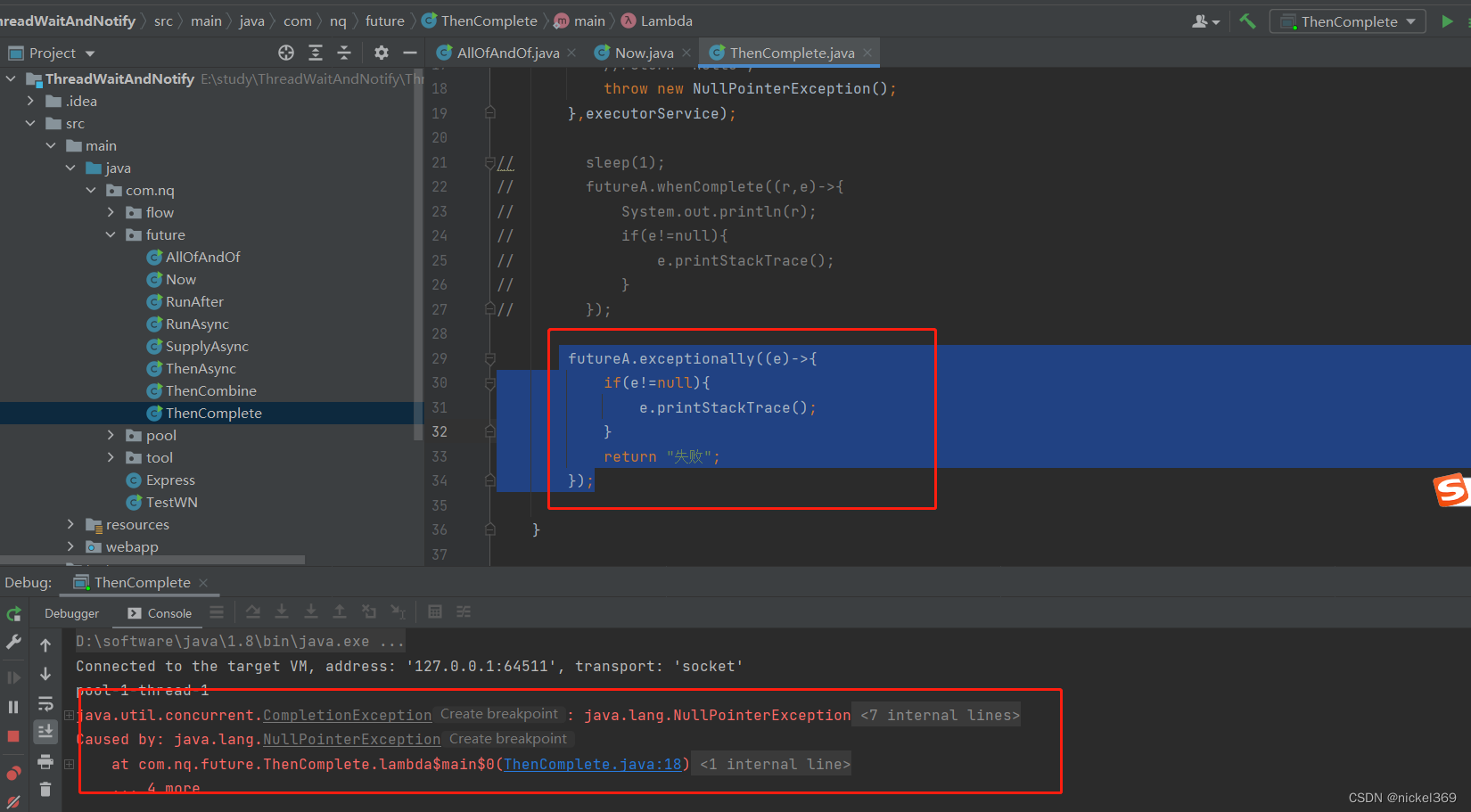This screenshot has width=1471, height=812.
Task: Select the Debugger tab
Action: (x=72, y=613)
